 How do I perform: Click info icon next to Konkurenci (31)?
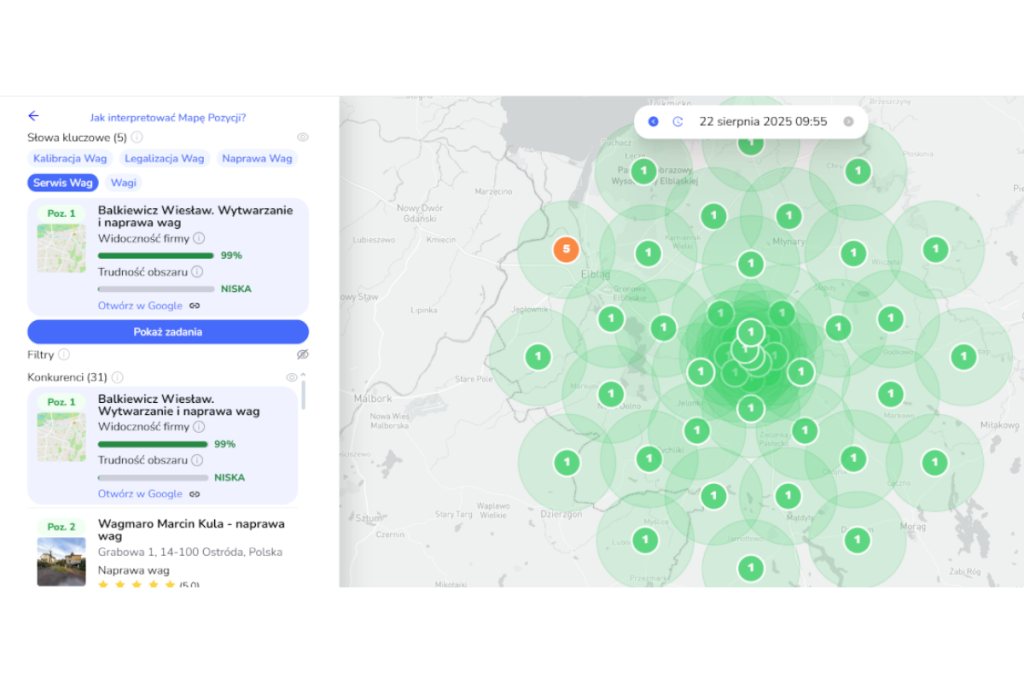(x=118, y=377)
